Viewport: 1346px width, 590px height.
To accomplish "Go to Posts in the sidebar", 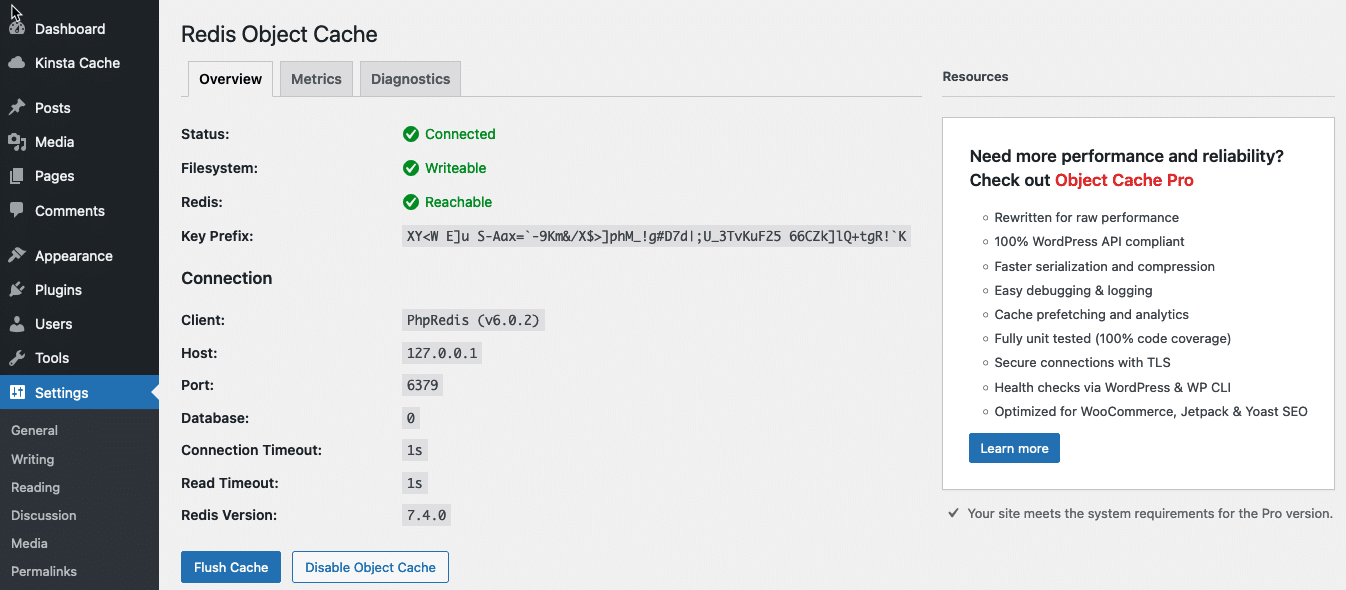I will 79,108.
